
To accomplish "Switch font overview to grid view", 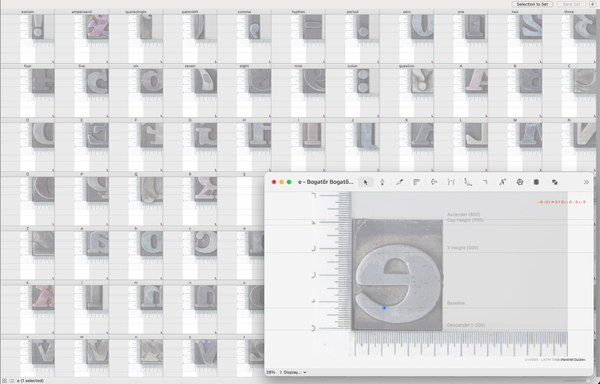I will pyautogui.click(x=5, y=381).
